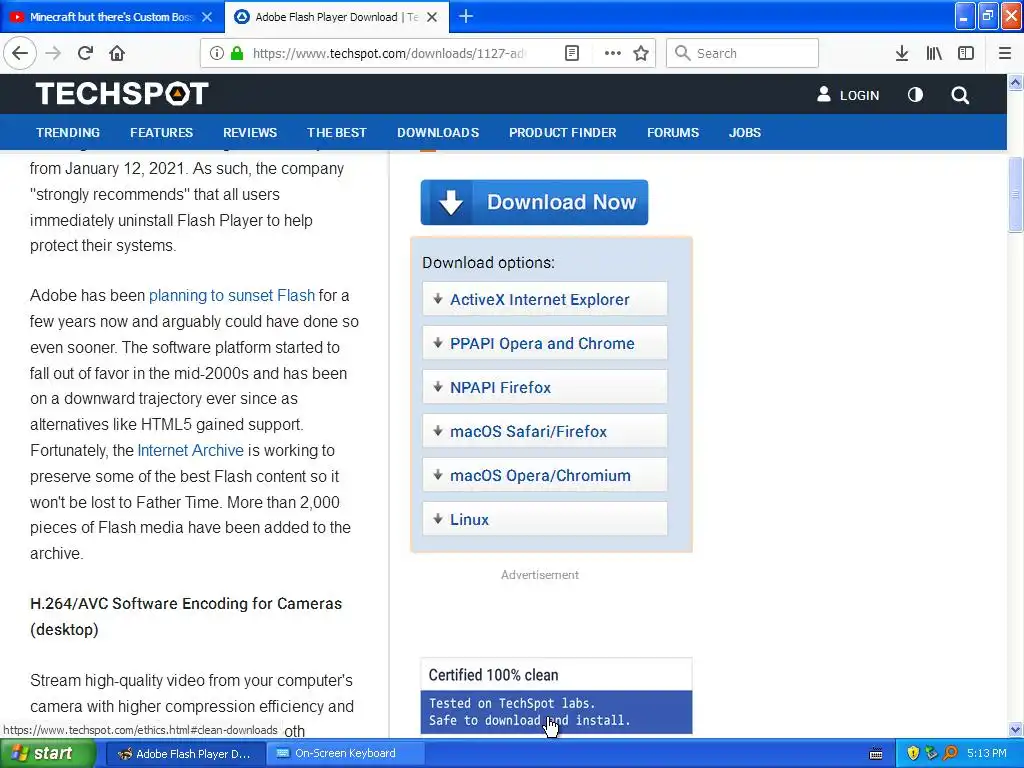
Task: Click the address bar URL field
Action: [389, 53]
